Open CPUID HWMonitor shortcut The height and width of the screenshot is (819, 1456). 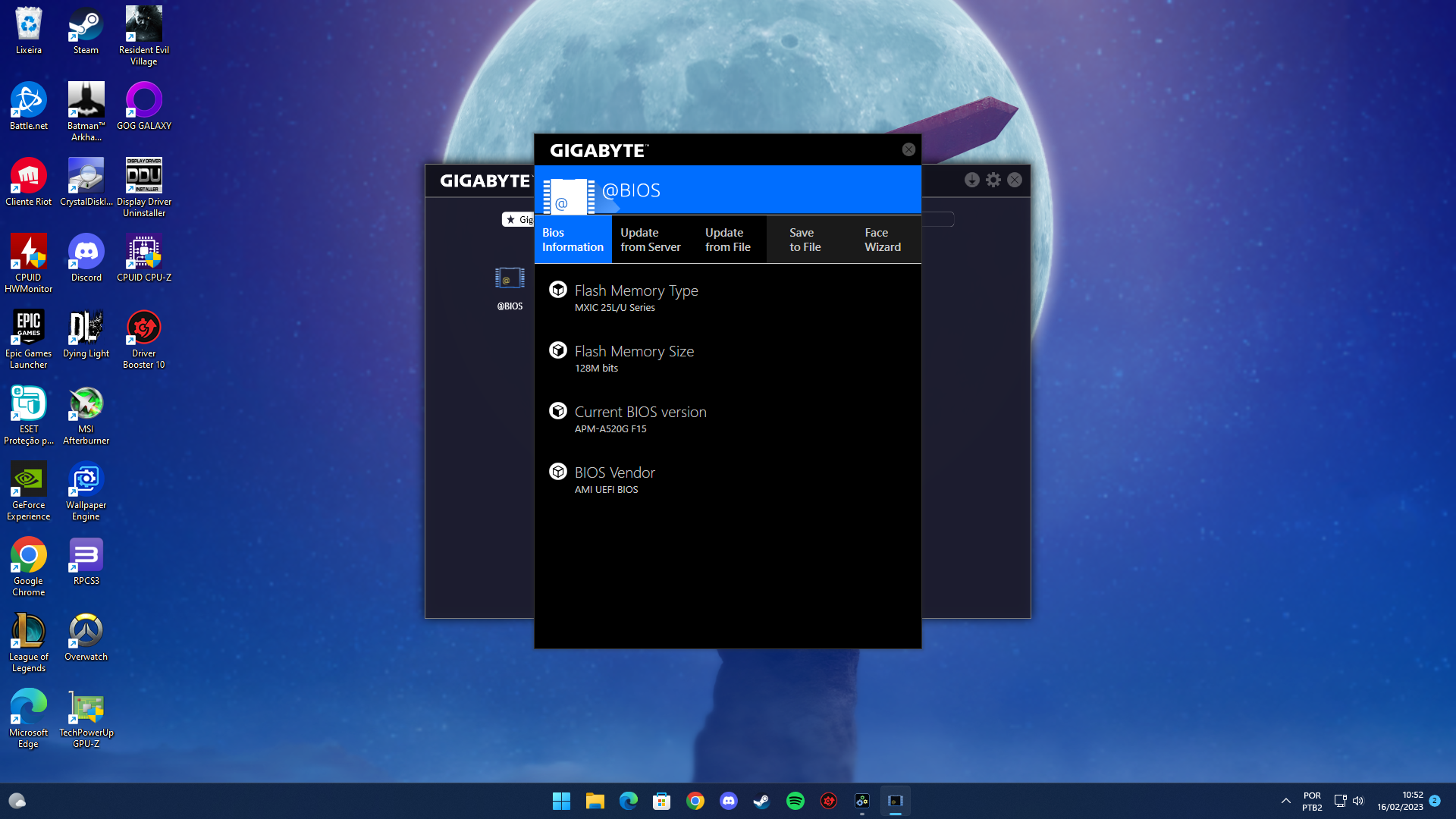pos(29,263)
